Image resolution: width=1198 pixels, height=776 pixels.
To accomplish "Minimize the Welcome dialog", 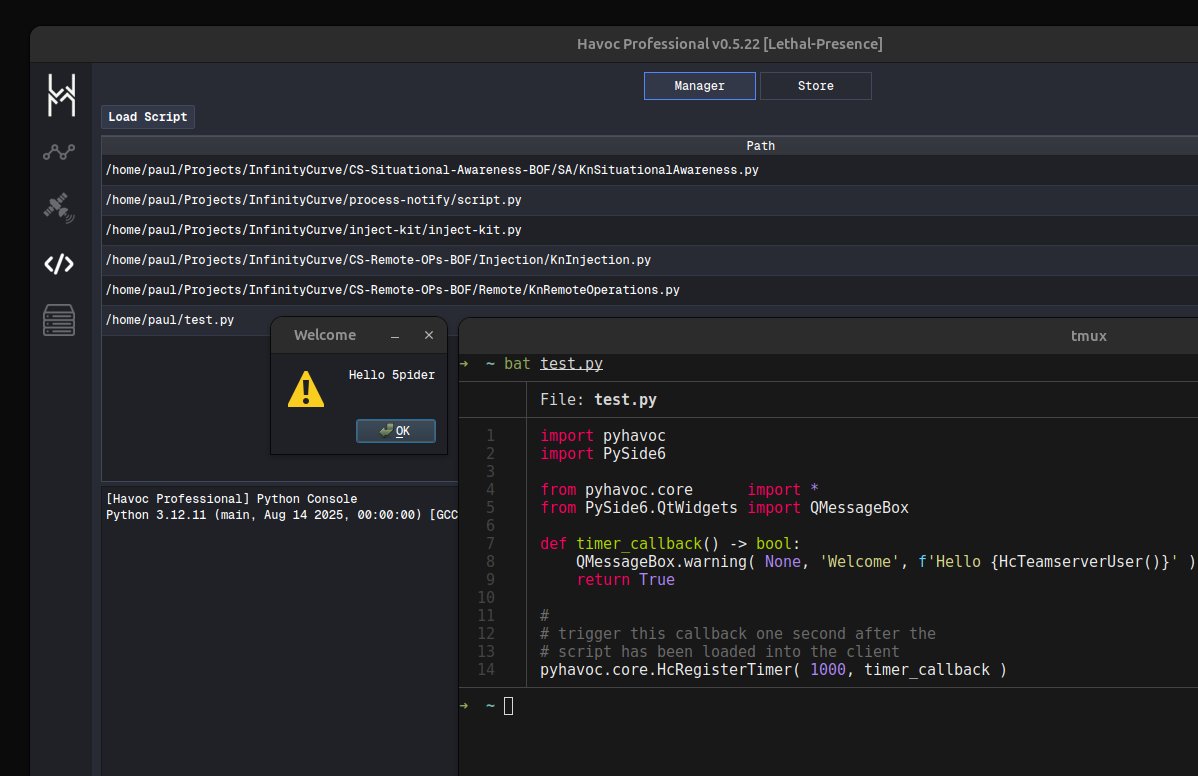I will click(x=395, y=335).
